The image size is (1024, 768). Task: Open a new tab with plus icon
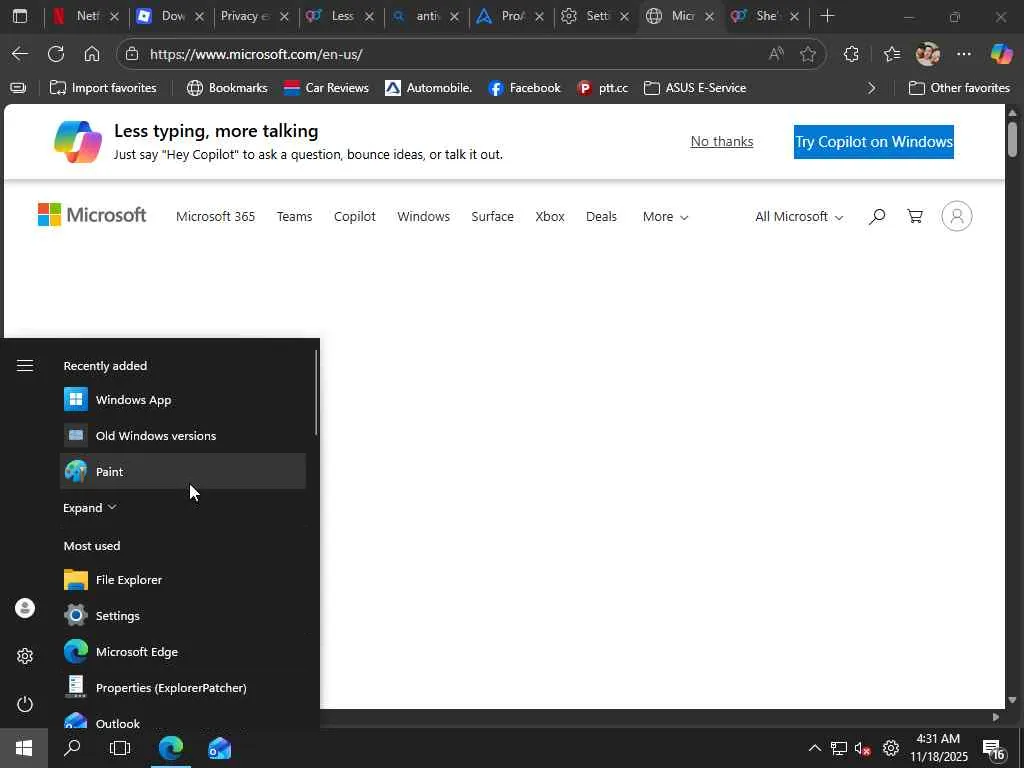[x=827, y=16]
